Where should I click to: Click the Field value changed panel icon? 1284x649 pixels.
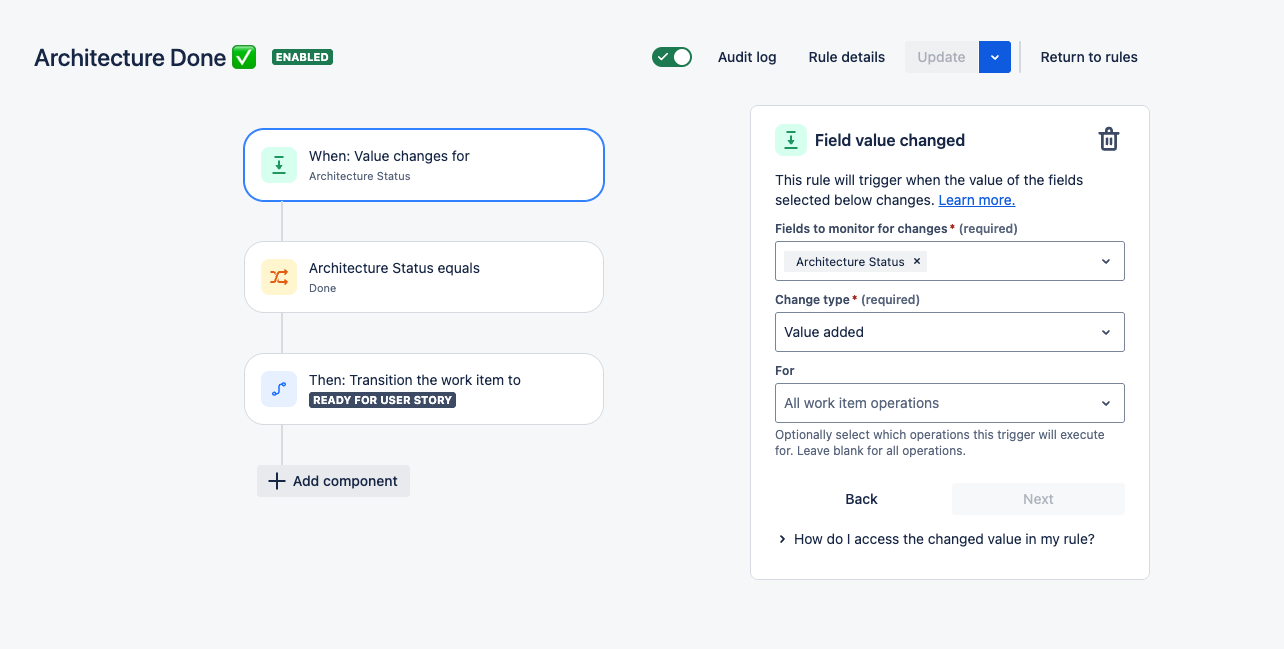coord(791,140)
